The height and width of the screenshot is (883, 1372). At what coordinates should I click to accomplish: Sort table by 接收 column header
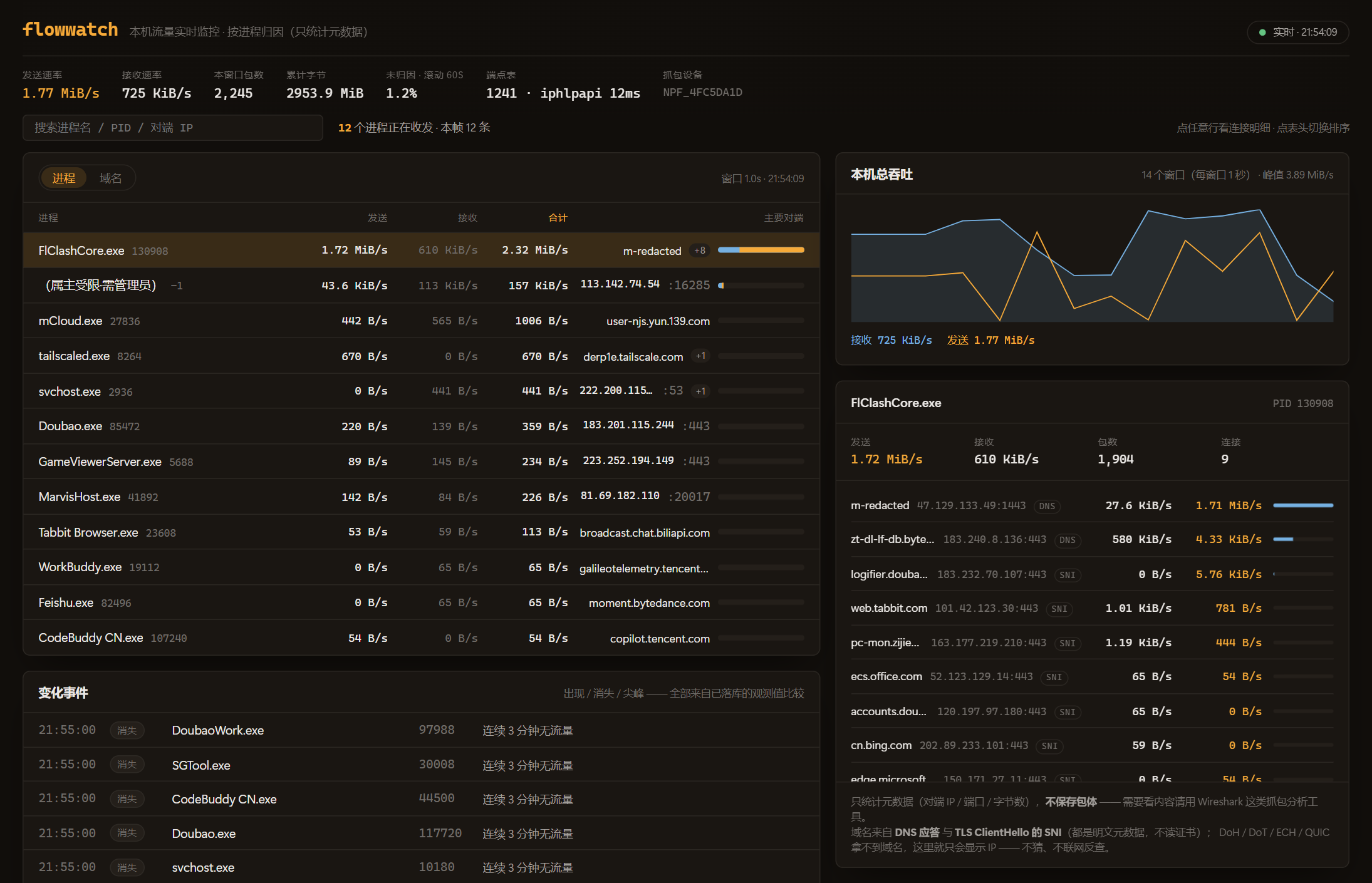(x=467, y=218)
